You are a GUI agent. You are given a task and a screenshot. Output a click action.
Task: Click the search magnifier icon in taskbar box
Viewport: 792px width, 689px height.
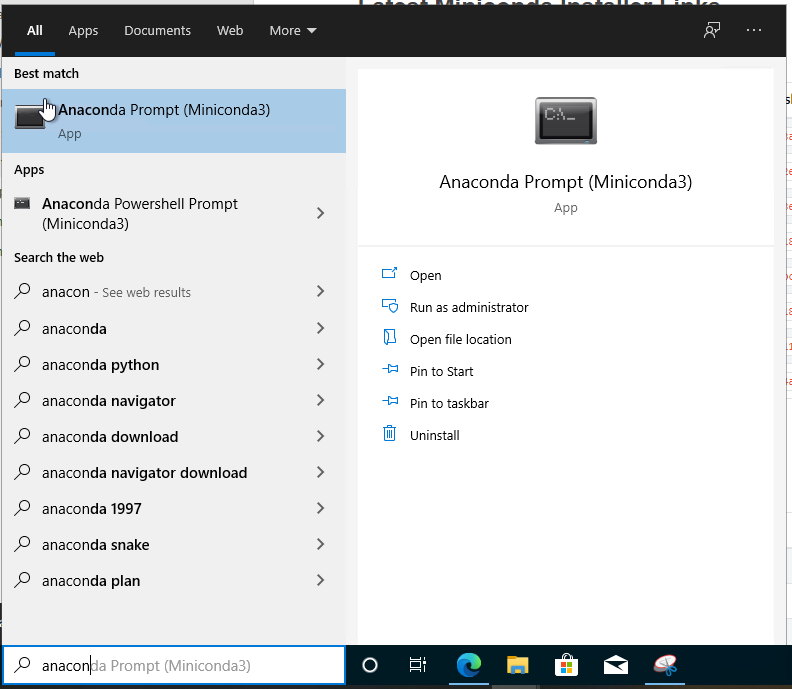22,665
